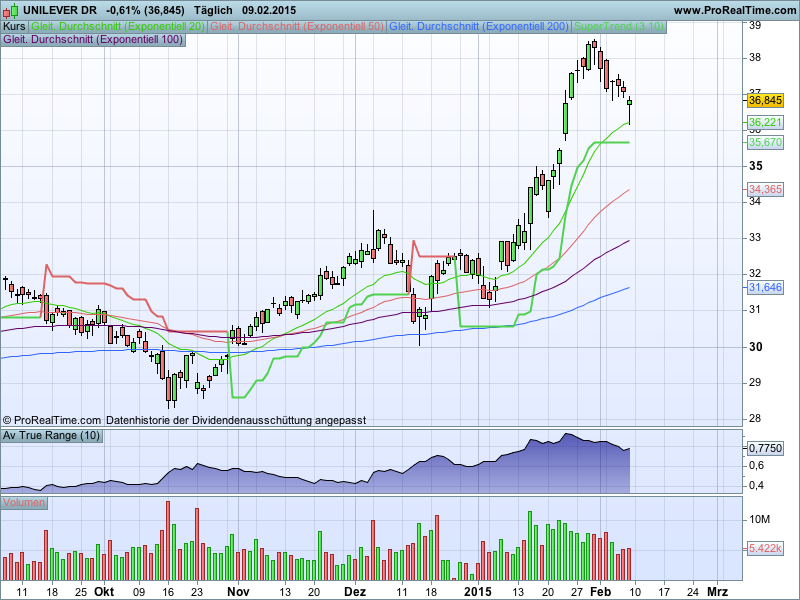This screenshot has height=600, width=800.
Task: Click the blue 31,646 EMA 200 value tag
Action: [x=765, y=287]
